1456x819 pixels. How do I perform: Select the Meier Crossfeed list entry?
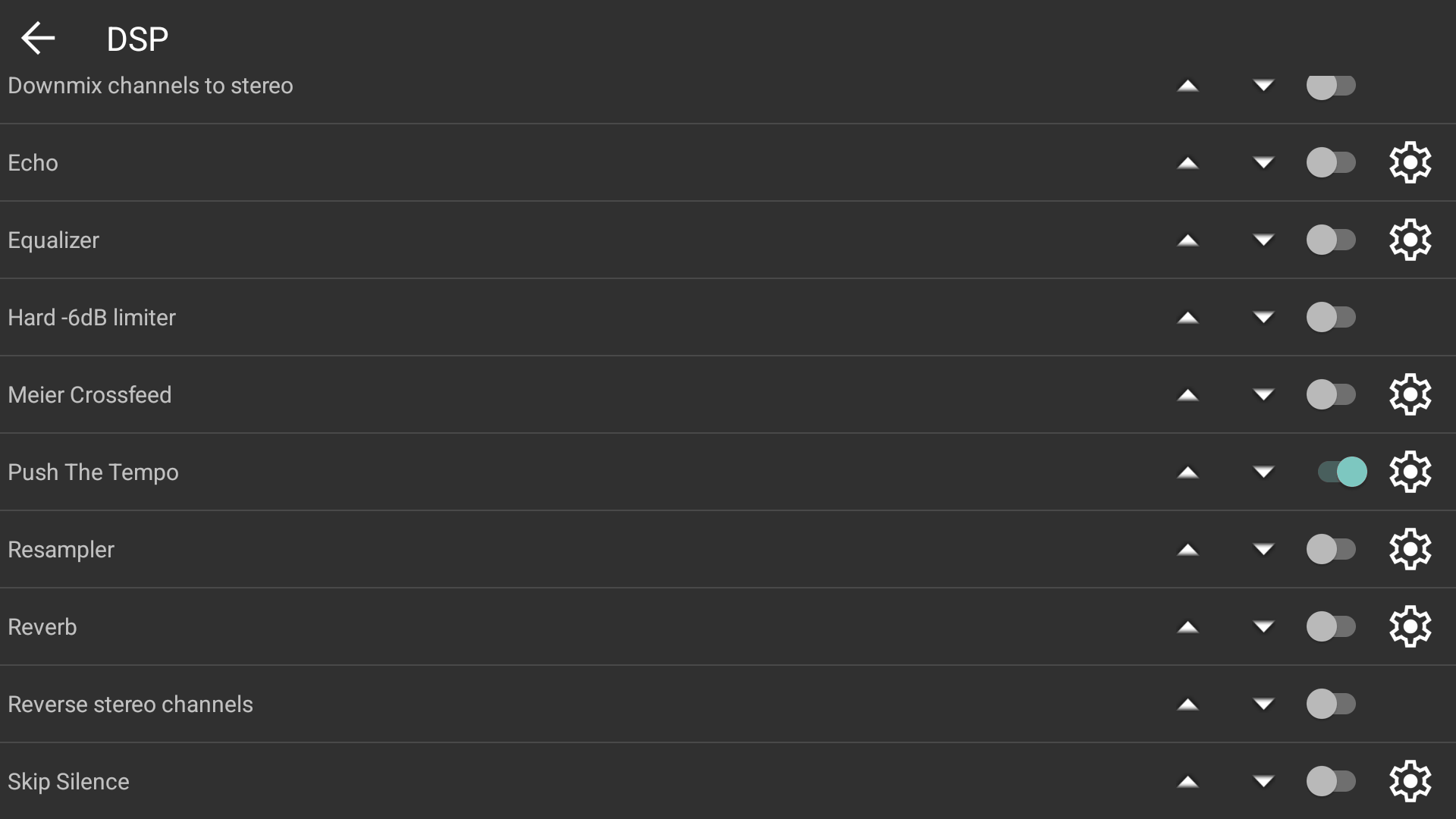tap(89, 394)
